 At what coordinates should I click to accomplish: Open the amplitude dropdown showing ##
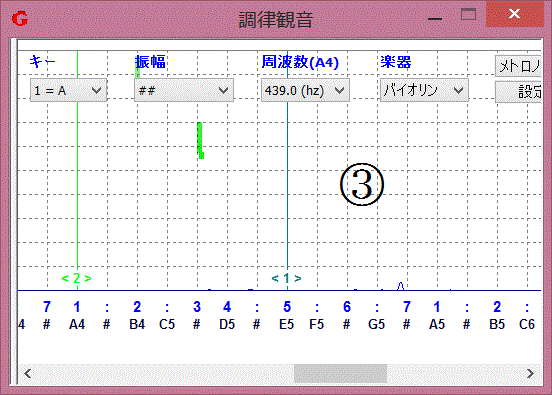[x=184, y=90]
